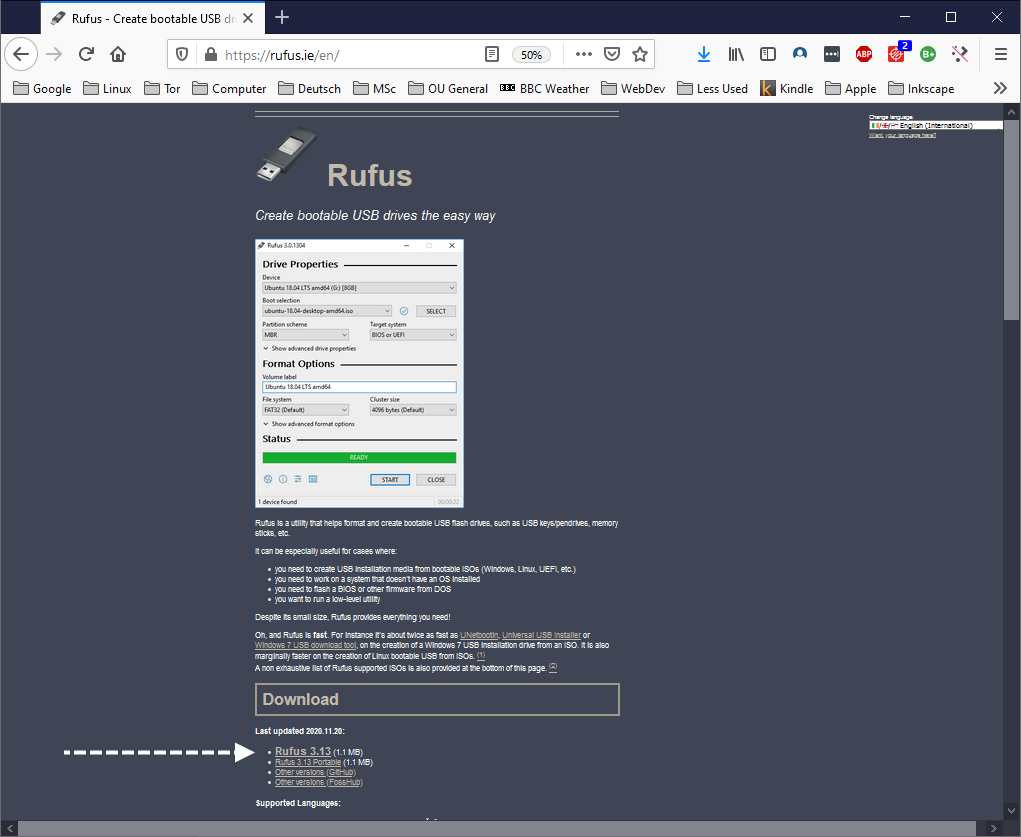Open a new browser tab
Viewport: 1021px width, 837px height.
pyautogui.click(x=281, y=18)
